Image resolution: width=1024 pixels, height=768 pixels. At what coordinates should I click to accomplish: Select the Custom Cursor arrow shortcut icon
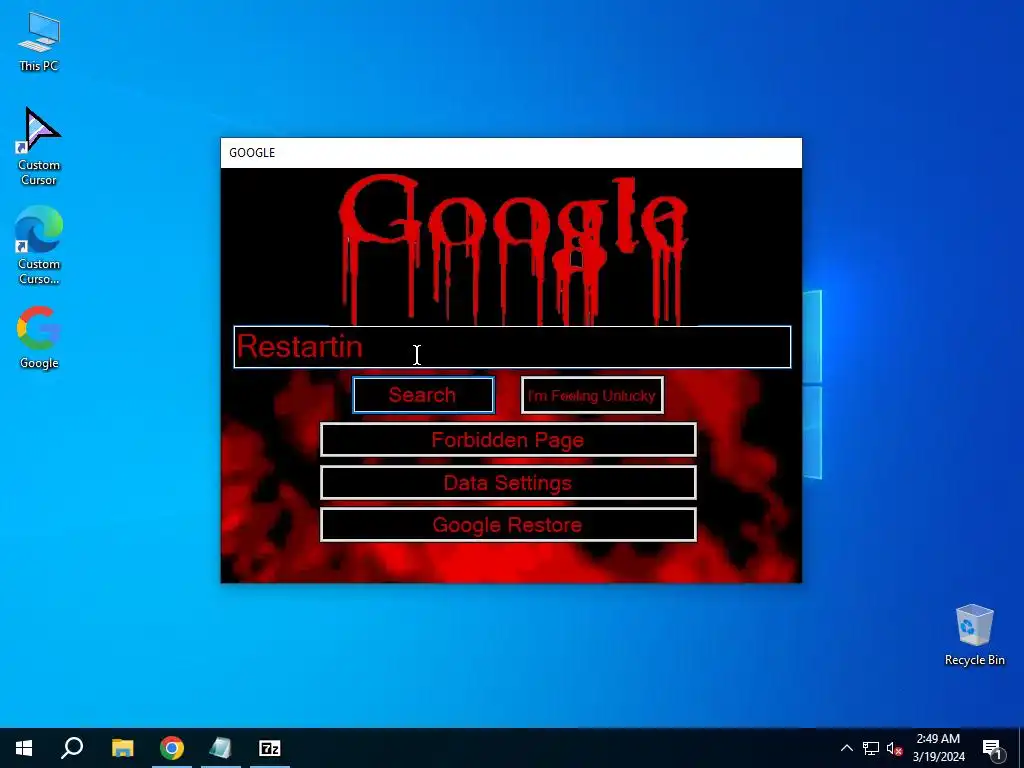(39, 146)
